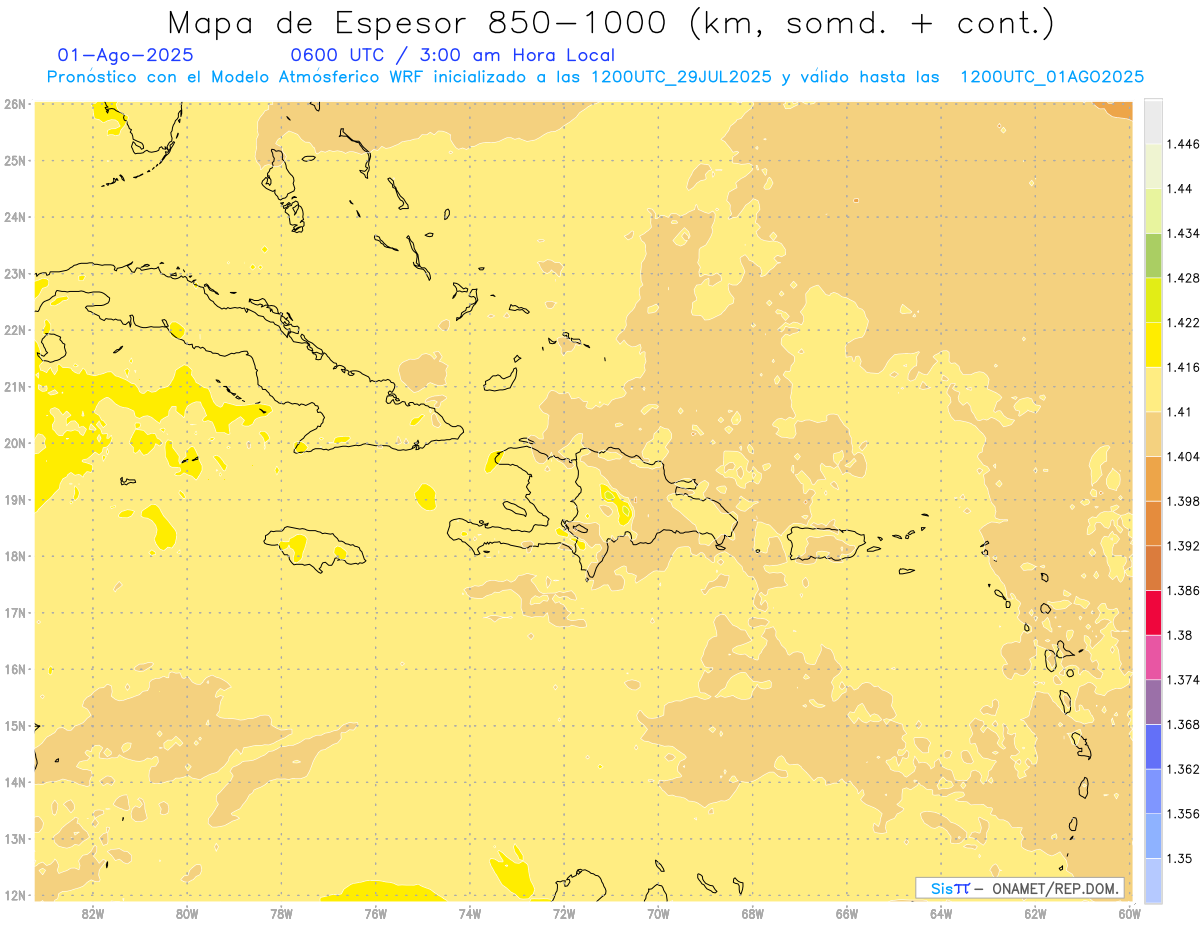Click the colorbar value 1.356

pyautogui.click(x=1184, y=814)
